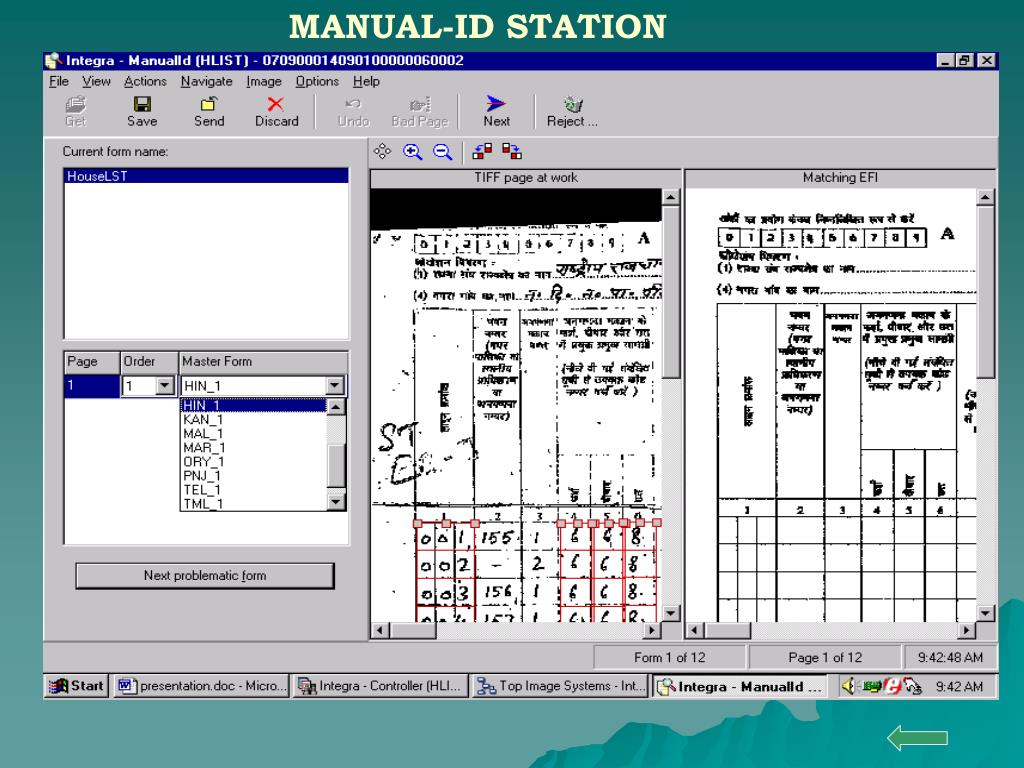Viewport: 1024px width, 768px height.
Task: Click the TIFF page scroll-left arrow
Action: coord(380,630)
